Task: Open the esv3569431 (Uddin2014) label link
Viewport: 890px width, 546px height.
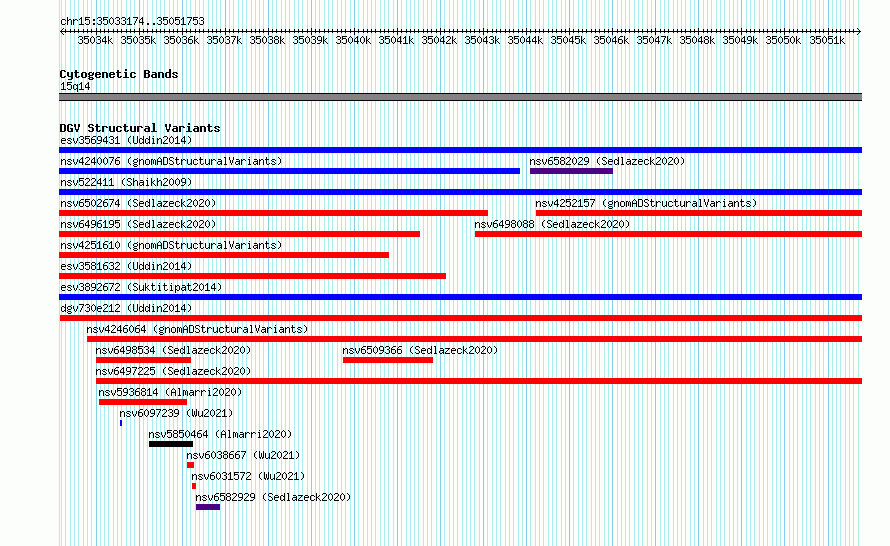Action: coord(126,140)
